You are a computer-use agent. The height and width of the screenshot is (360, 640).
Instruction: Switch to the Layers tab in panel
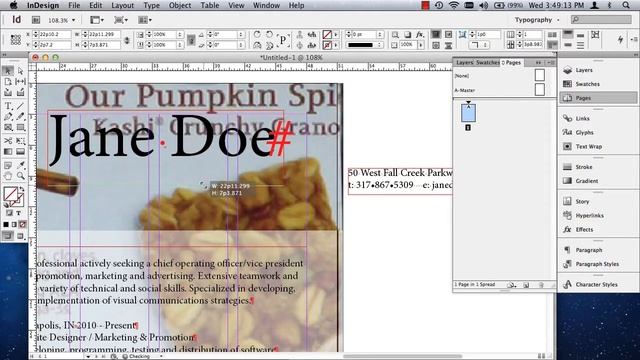[464, 62]
